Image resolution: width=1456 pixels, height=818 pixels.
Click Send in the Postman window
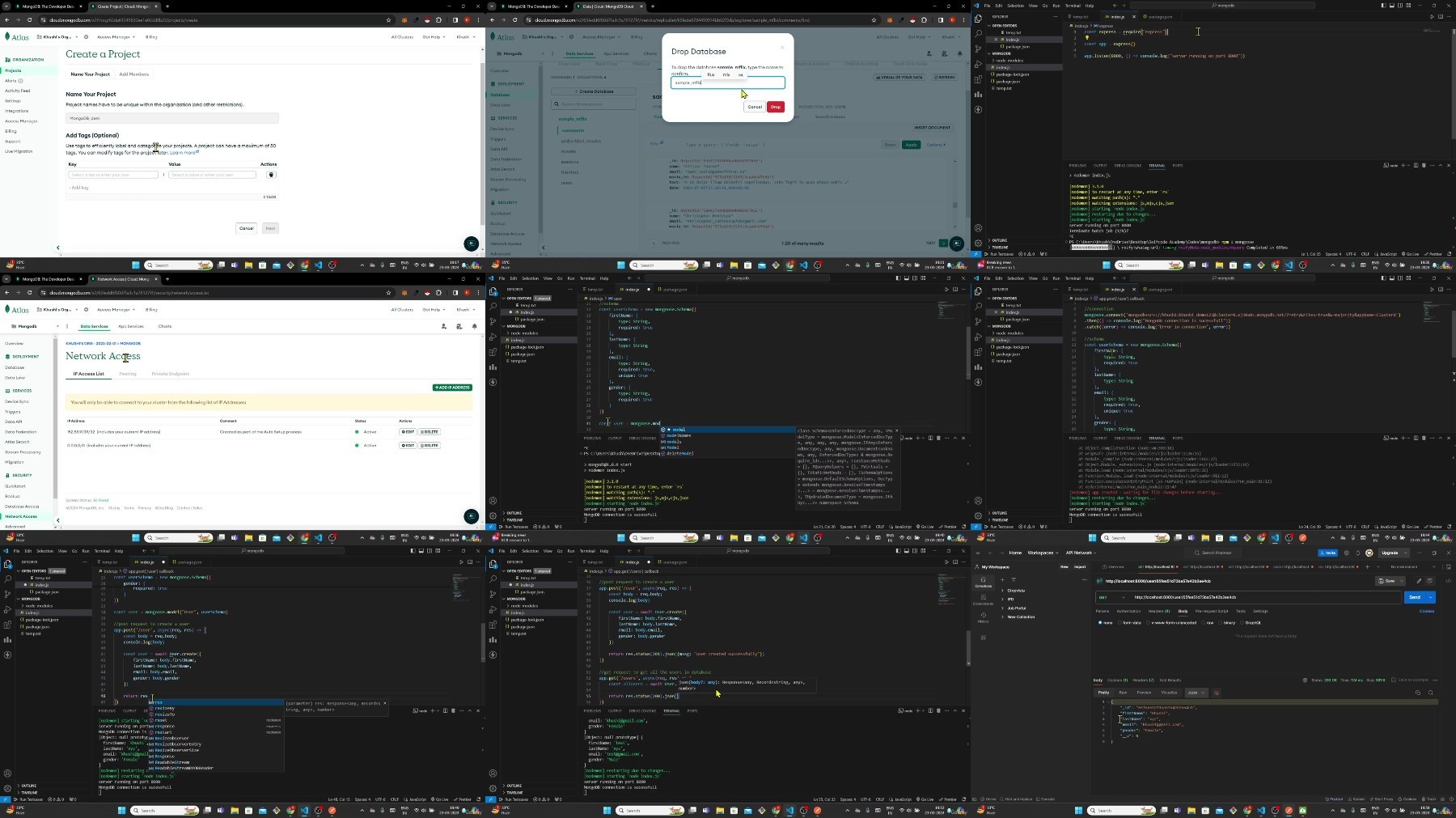pyautogui.click(x=1414, y=597)
